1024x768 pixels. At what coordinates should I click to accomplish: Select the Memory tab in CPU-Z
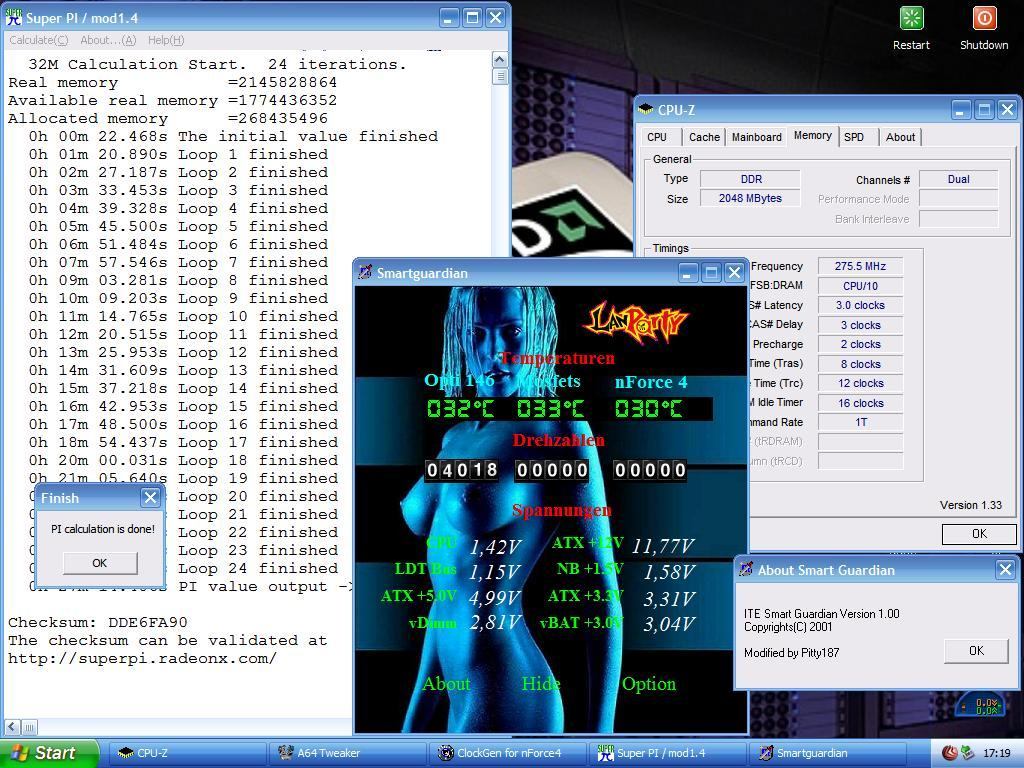pos(812,136)
